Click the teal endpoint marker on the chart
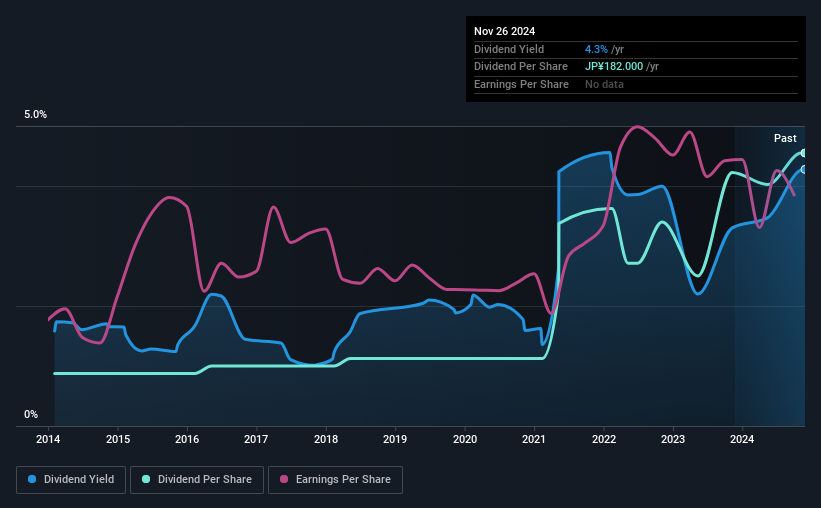 point(803,153)
